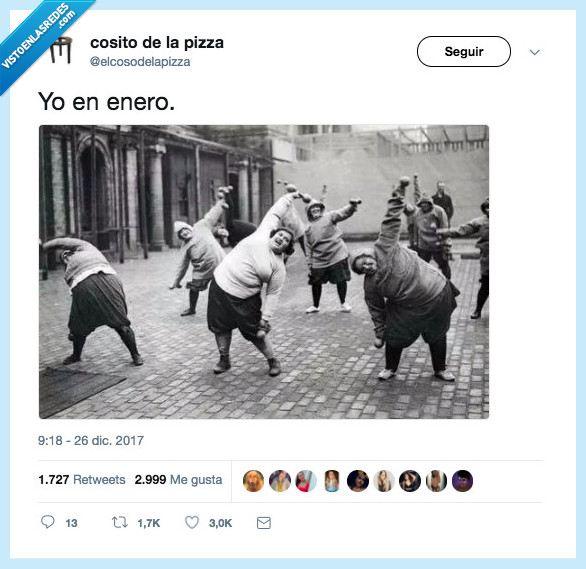Screen dimensions: 586x569
Task: Open the cosito de la pizza profile name
Action: click(x=157, y=43)
